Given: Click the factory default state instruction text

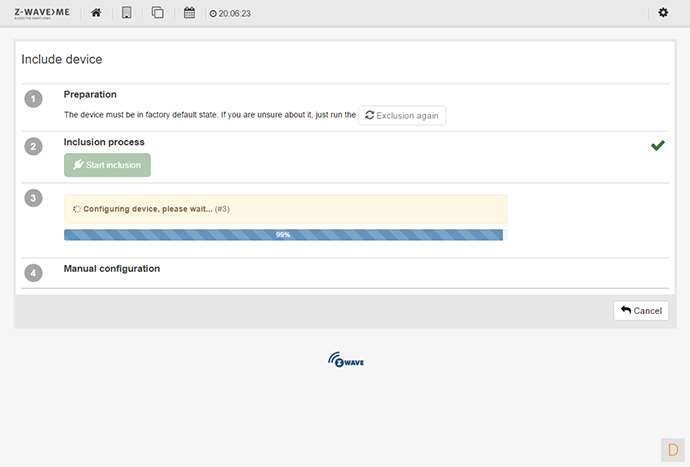Looking at the screenshot, I should click(x=210, y=115).
